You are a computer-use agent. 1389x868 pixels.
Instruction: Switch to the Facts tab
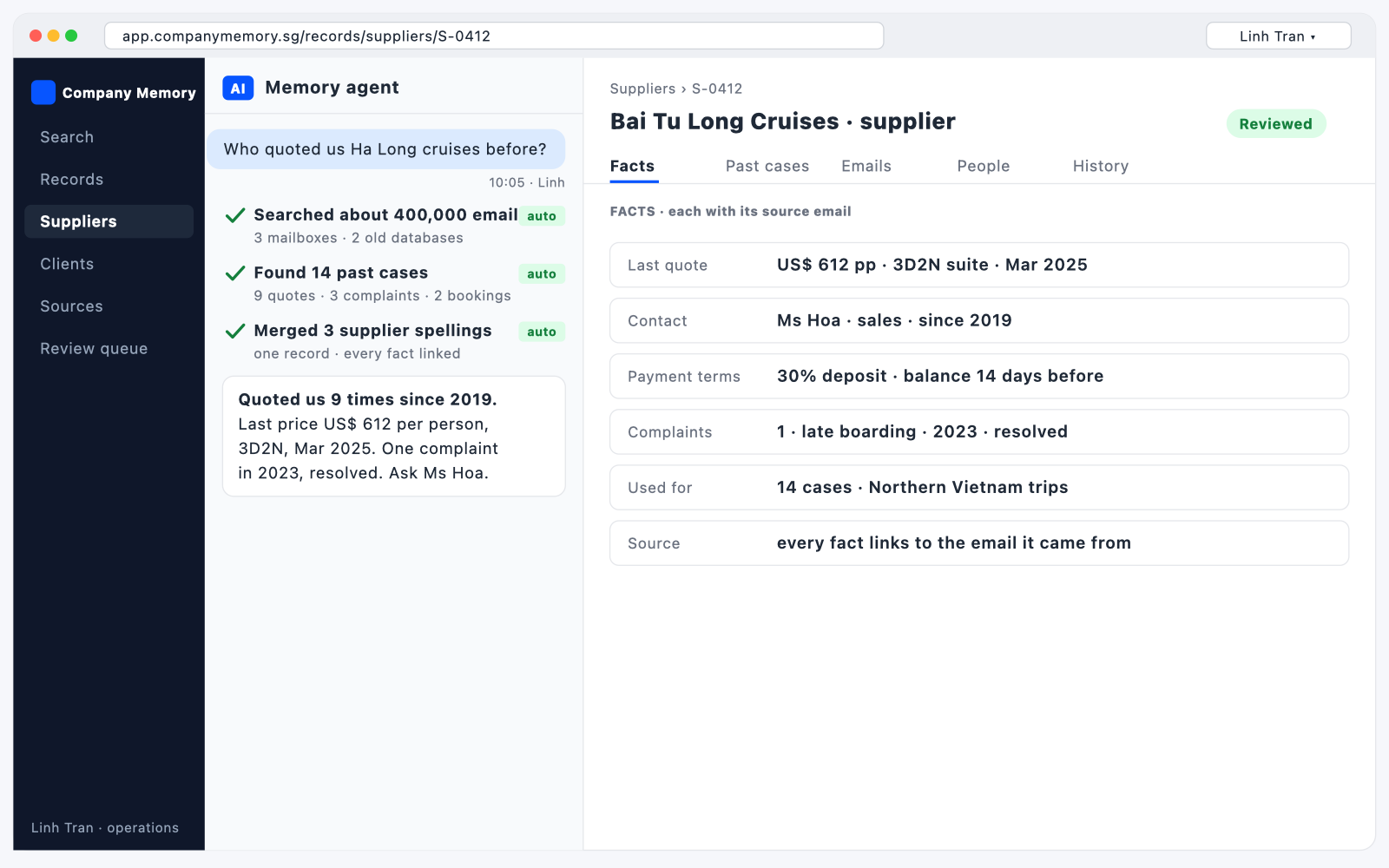point(633,166)
